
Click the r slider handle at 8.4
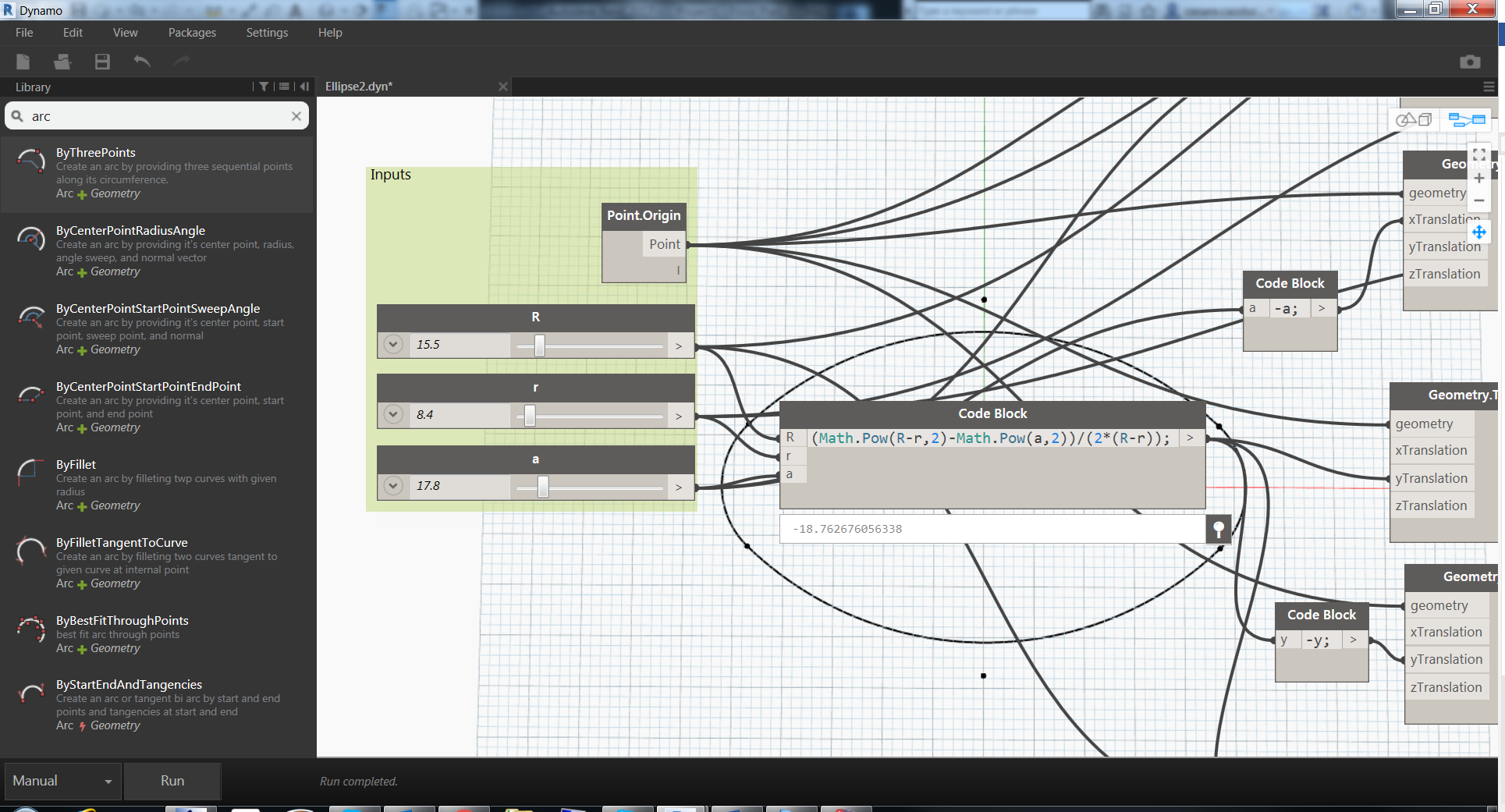point(530,416)
